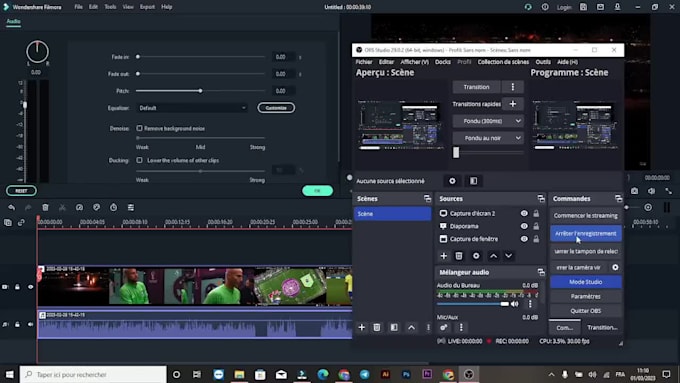Enable Remove background noise checkbox
680x383 pixels.
point(139,128)
